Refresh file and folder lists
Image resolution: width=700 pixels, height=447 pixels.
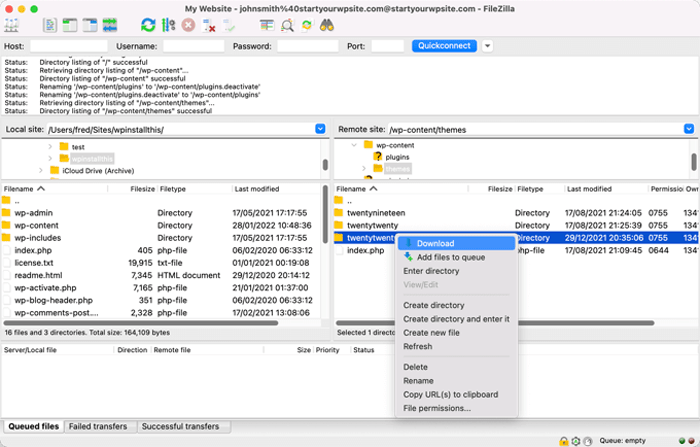tap(149, 25)
